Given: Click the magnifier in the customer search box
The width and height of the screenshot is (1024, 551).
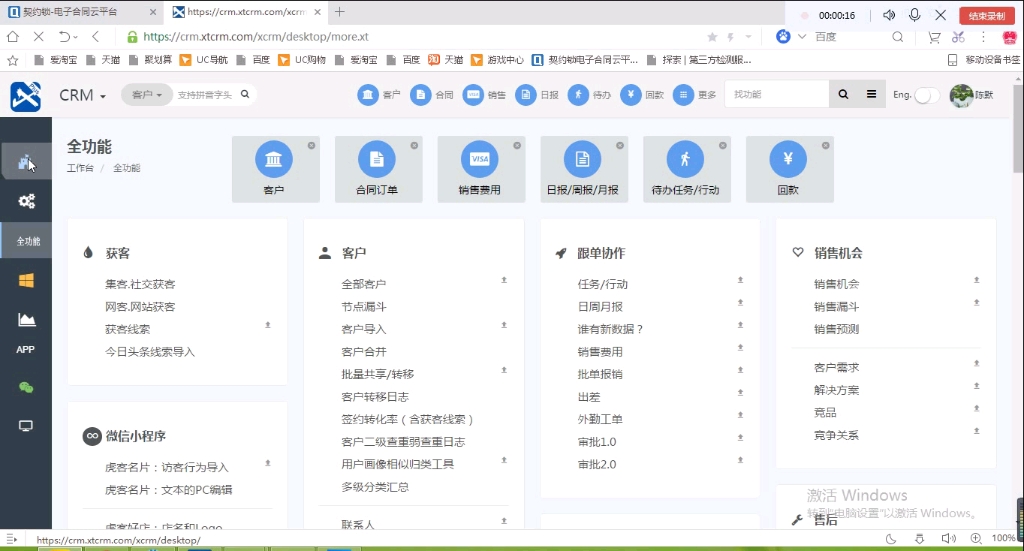Looking at the screenshot, I should pyautogui.click(x=245, y=94).
